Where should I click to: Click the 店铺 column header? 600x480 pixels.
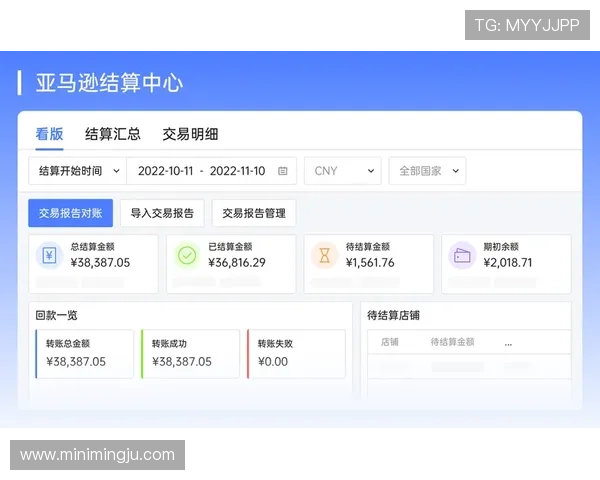390,342
